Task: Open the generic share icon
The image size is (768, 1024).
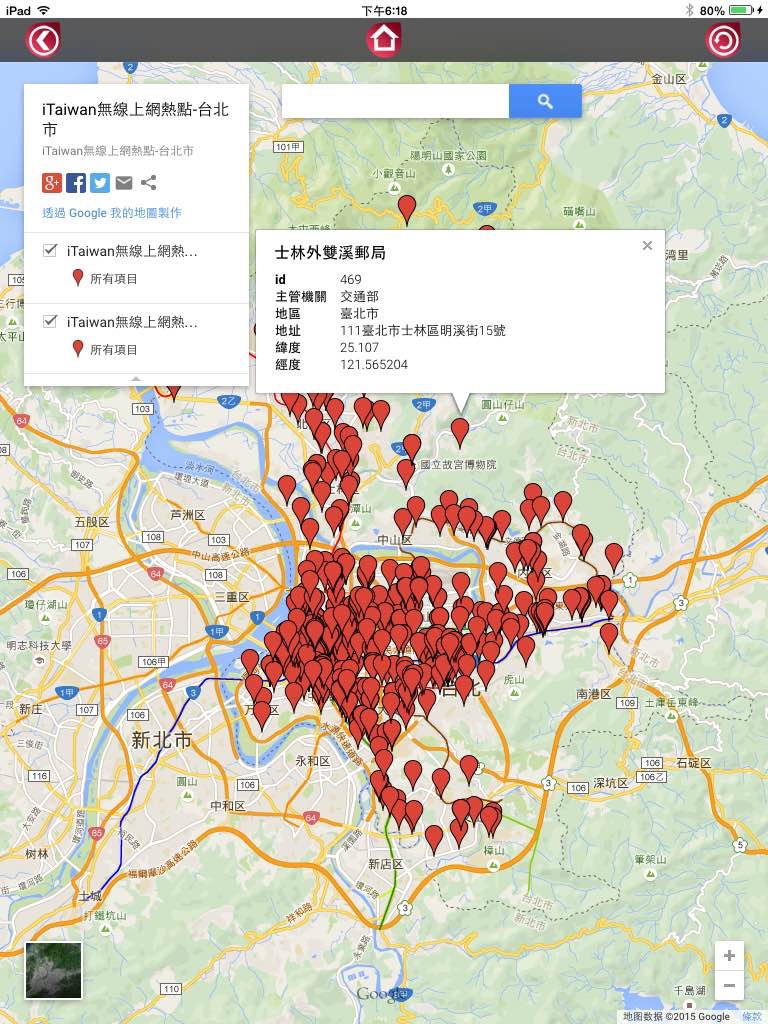Action: point(148,183)
